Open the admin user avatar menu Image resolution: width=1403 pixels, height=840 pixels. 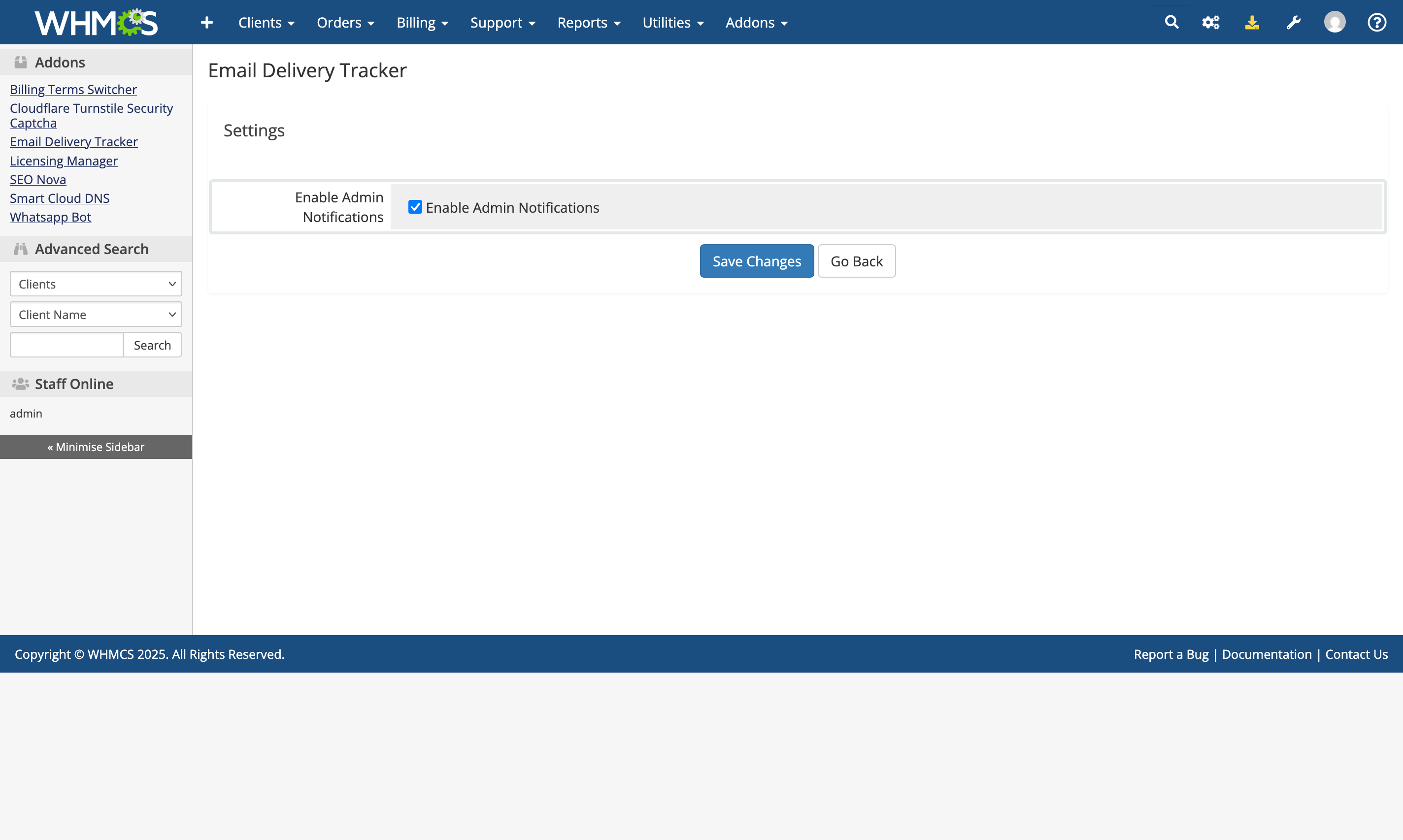[1335, 23]
